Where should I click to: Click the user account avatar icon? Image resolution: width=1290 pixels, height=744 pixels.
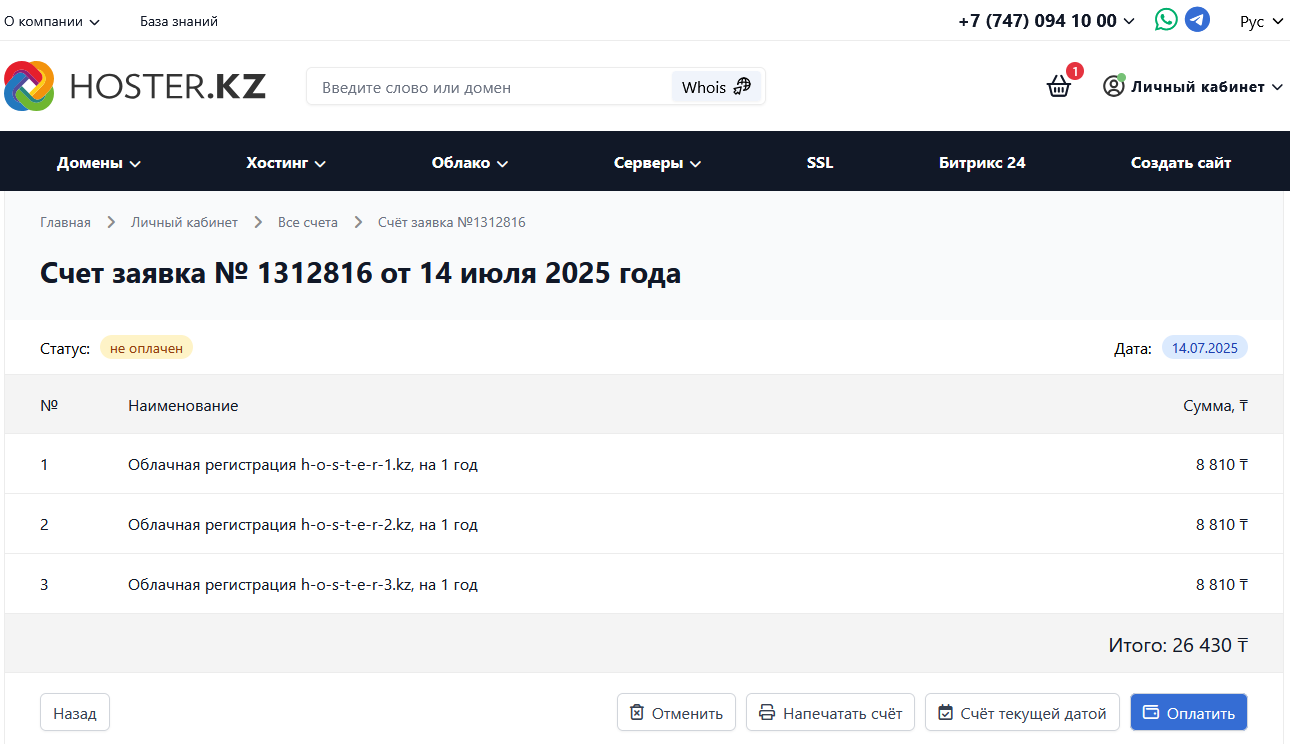(1113, 87)
